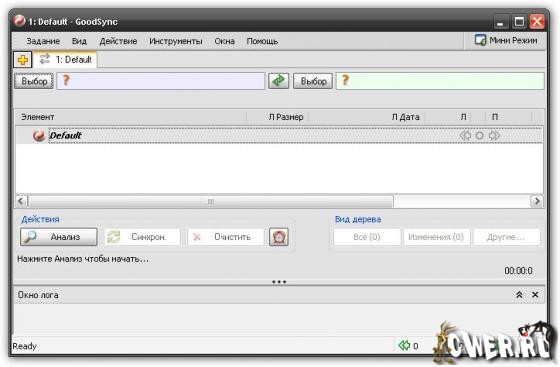Click the circle no-copy icon in the Default row
The image size is (560, 367).
[480, 135]
